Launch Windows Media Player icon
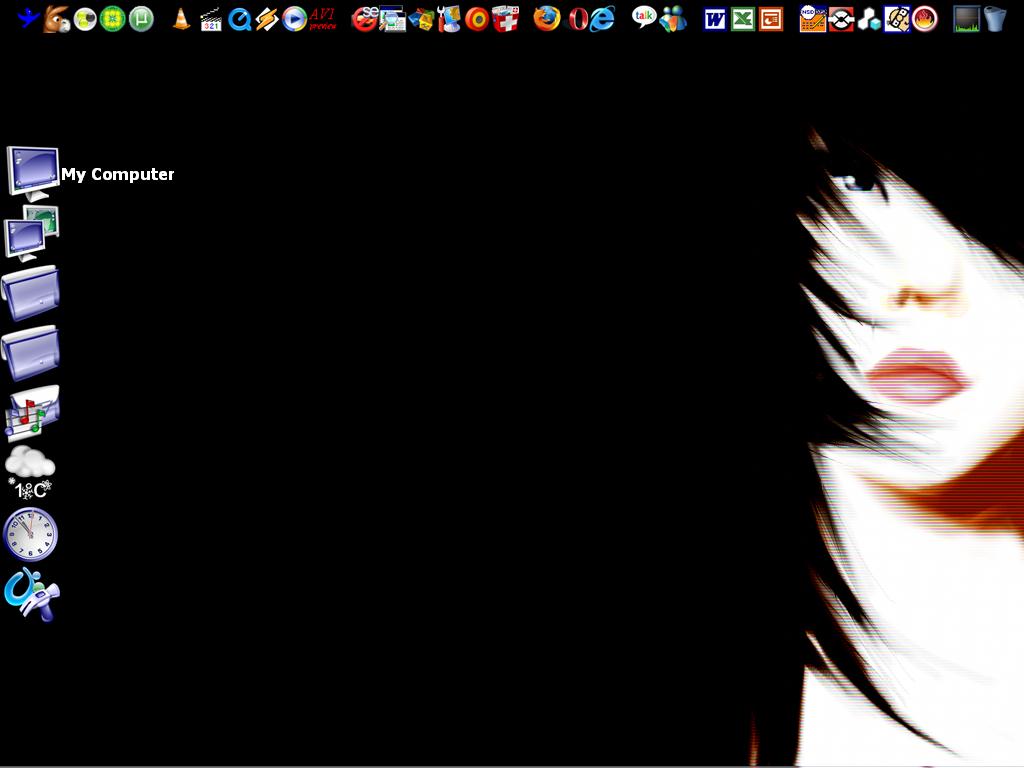Screen dimensions: 1024x768 [295, 19]
